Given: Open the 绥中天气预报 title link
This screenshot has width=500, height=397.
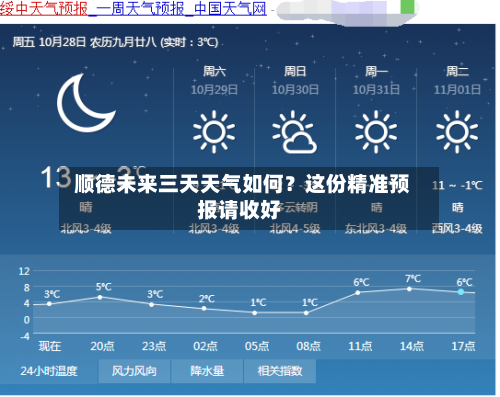Looking at the screenshot, I should point(133,8).
